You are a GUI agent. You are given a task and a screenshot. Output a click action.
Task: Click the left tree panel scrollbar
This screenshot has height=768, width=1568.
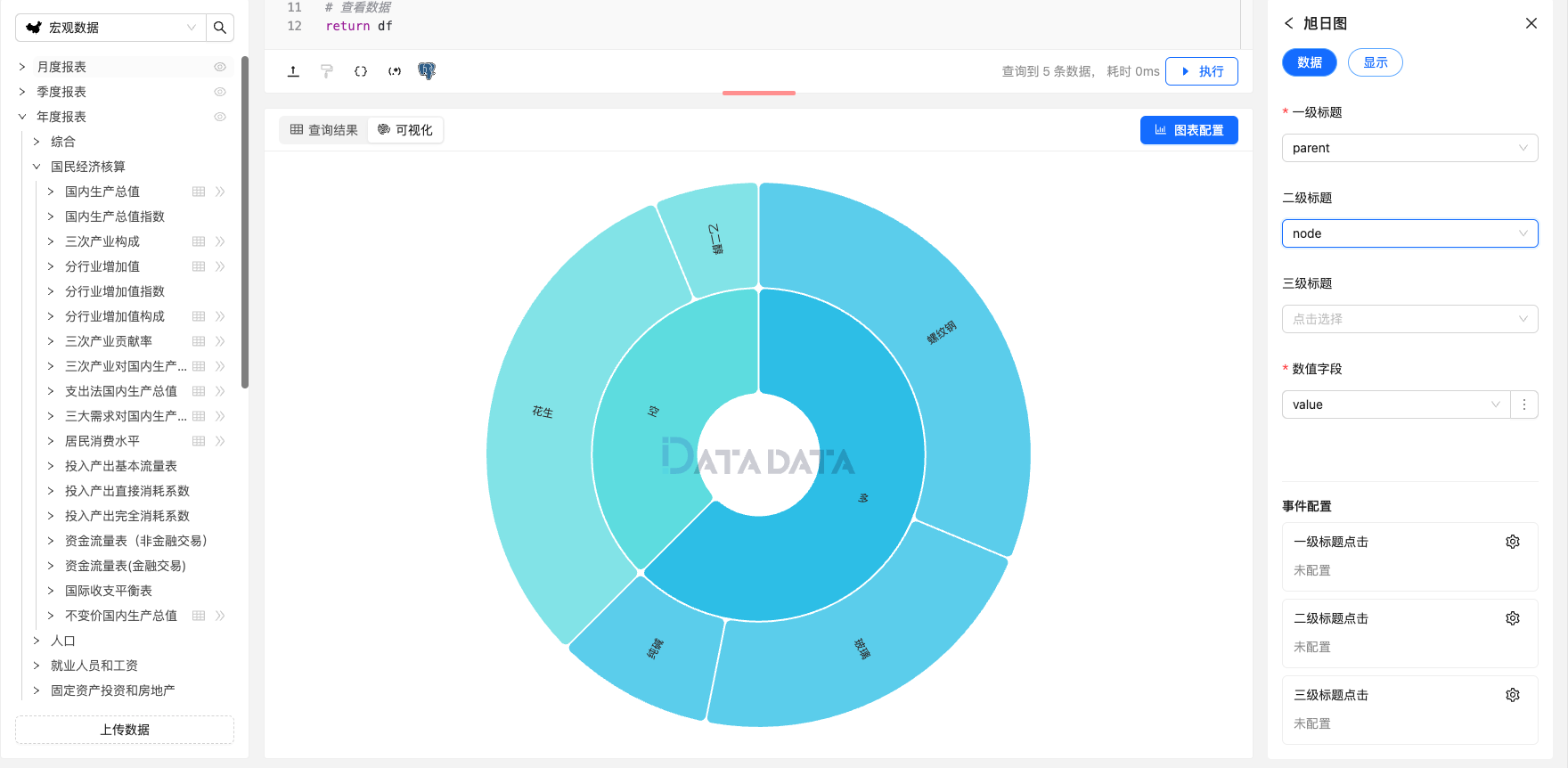245,223
